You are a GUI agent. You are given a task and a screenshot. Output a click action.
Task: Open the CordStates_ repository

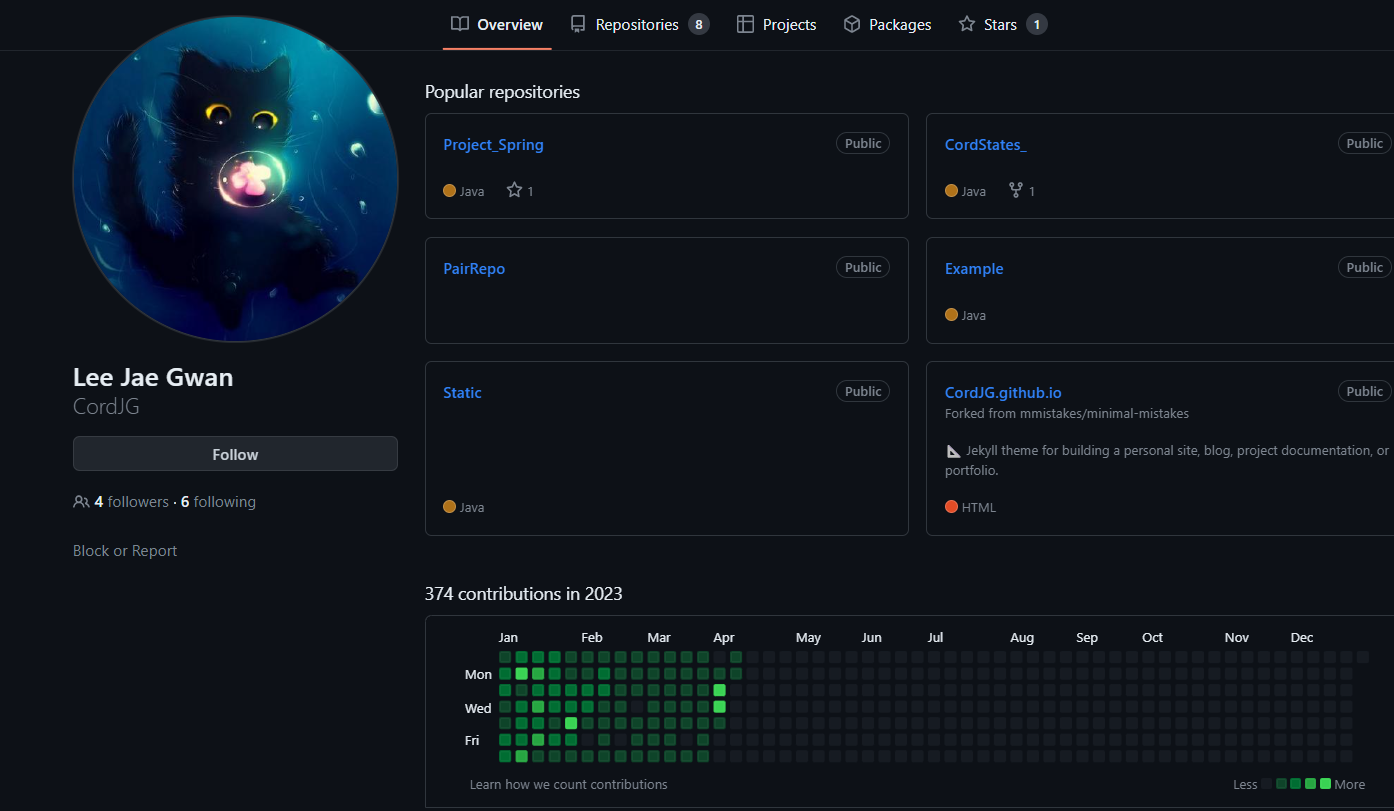pos(986,145)
